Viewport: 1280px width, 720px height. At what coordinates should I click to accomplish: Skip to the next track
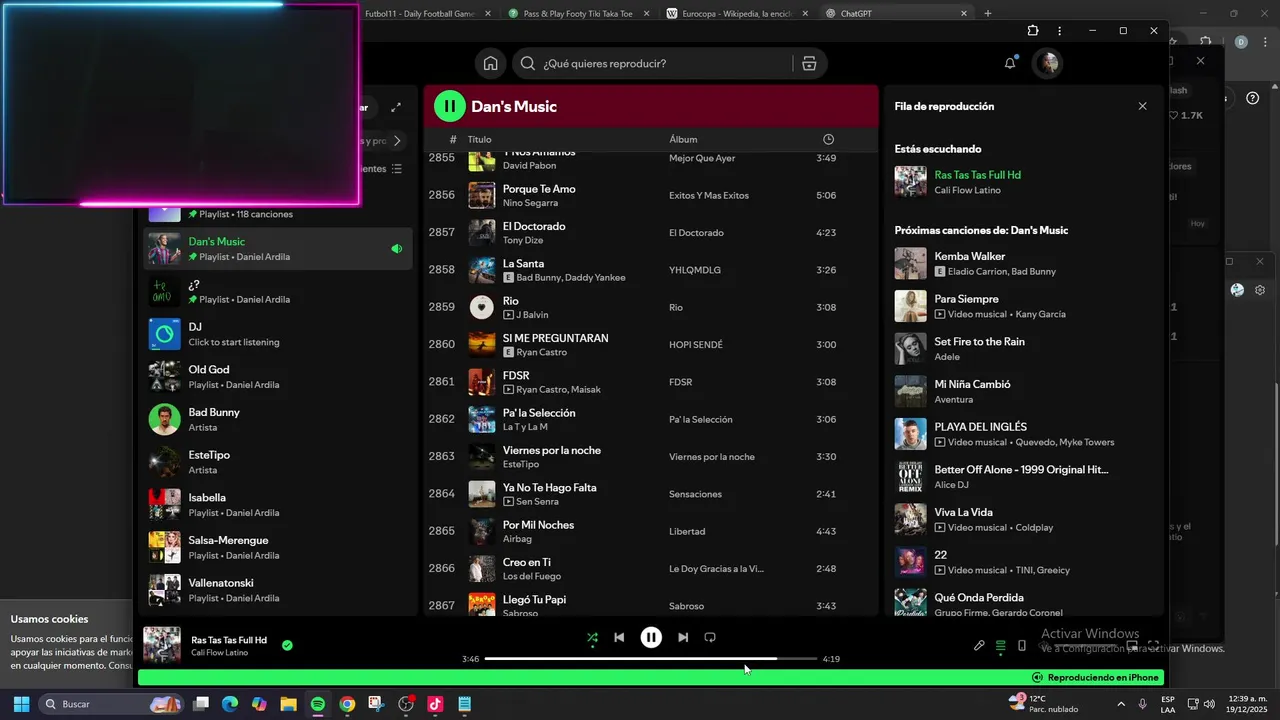coord(683,637)
